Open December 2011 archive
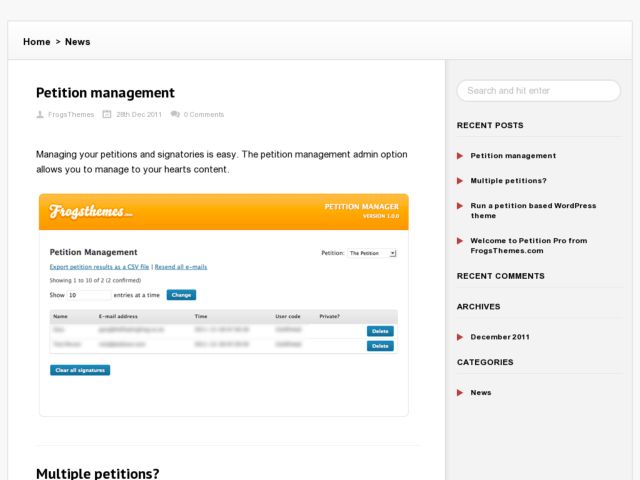The height and width of the screenshot is (480, 640). [500, 337]
